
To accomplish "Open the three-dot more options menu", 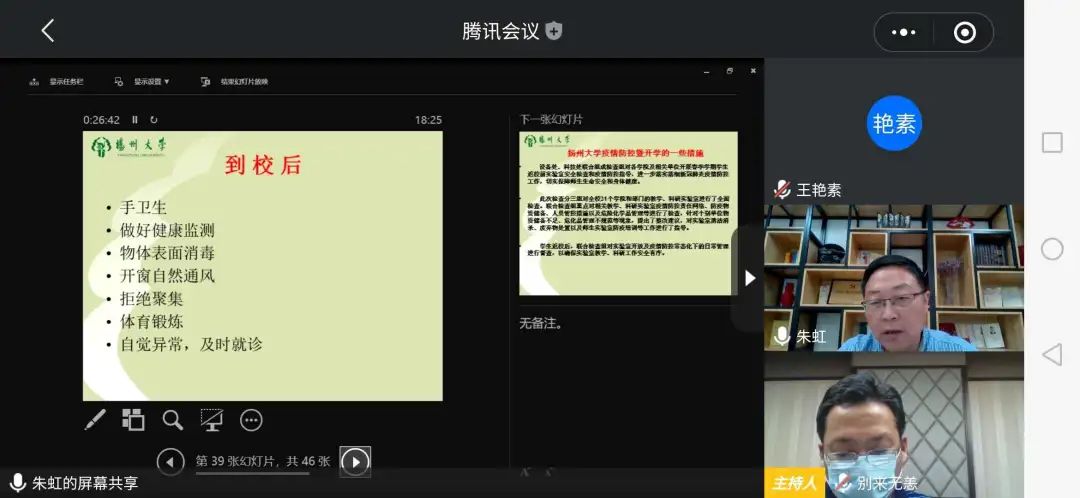I will coord(903,33).
